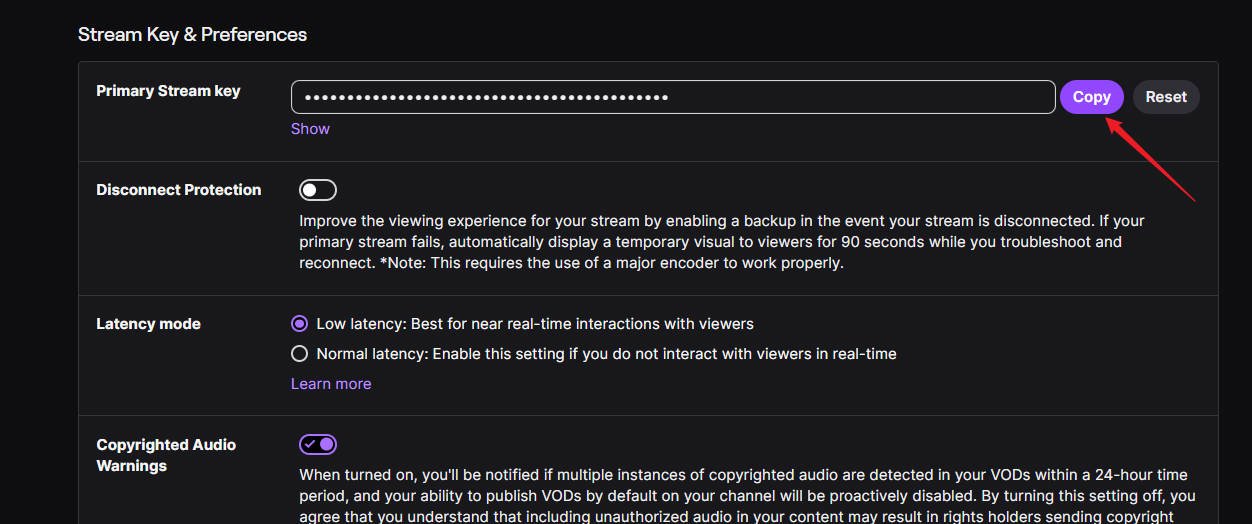The width and height of the screenshot is (1252, 524).
Task: Click the Stream Key & Preferences heading
Action: pos(192,35)
